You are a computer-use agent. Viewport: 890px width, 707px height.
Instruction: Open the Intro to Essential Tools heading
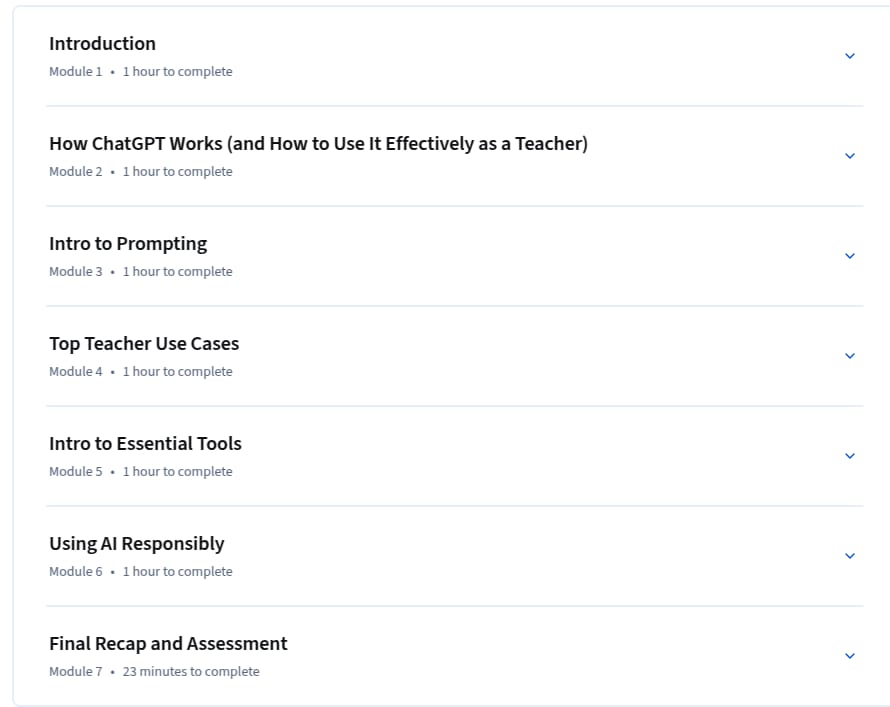pyautogui.click(x=145, y=443)
